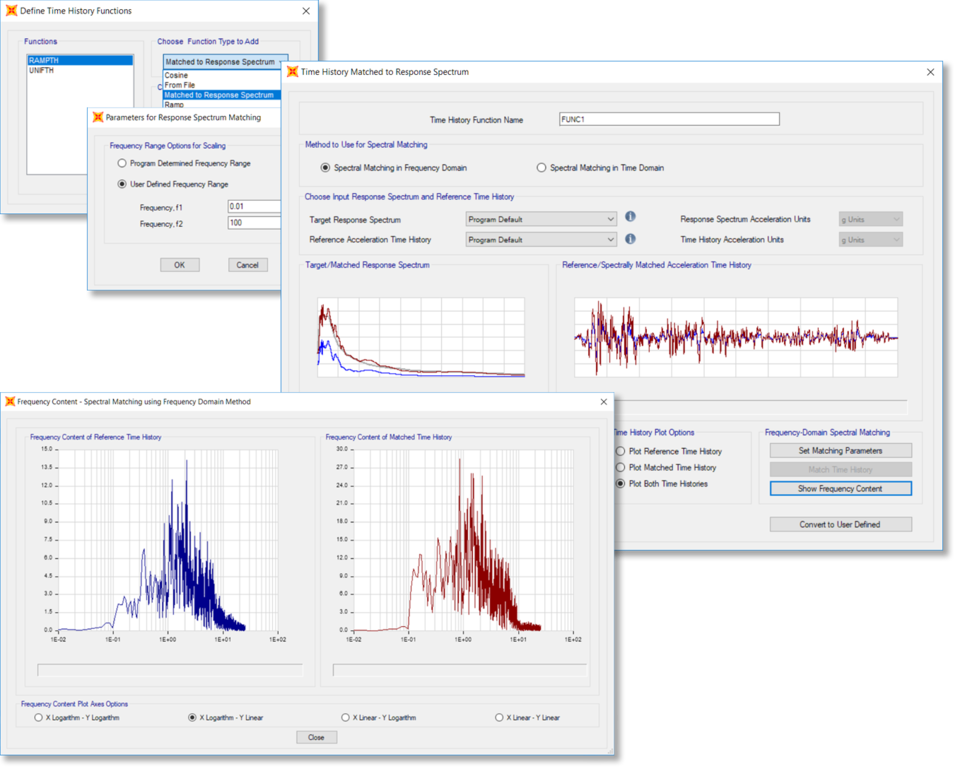Viewport: 960px width, 771px height.
Task: Click Close button in Frequency Content window
Action: (316, 737)
